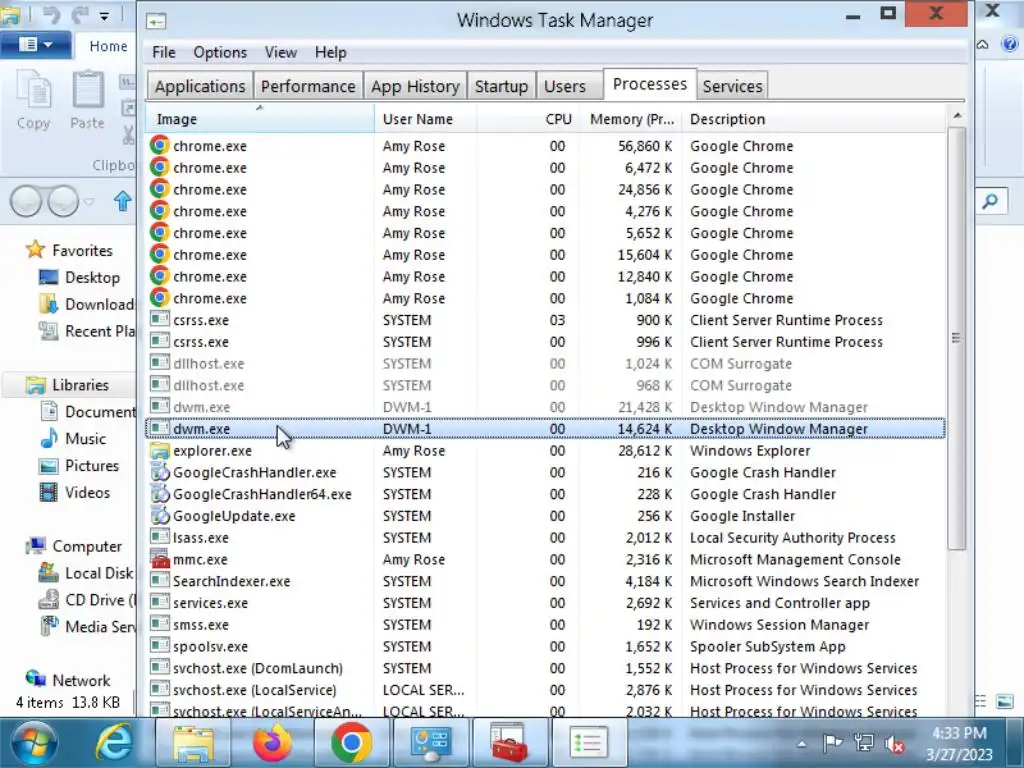
Task: Switch to the Performance tab
Action: coord(308,86)
